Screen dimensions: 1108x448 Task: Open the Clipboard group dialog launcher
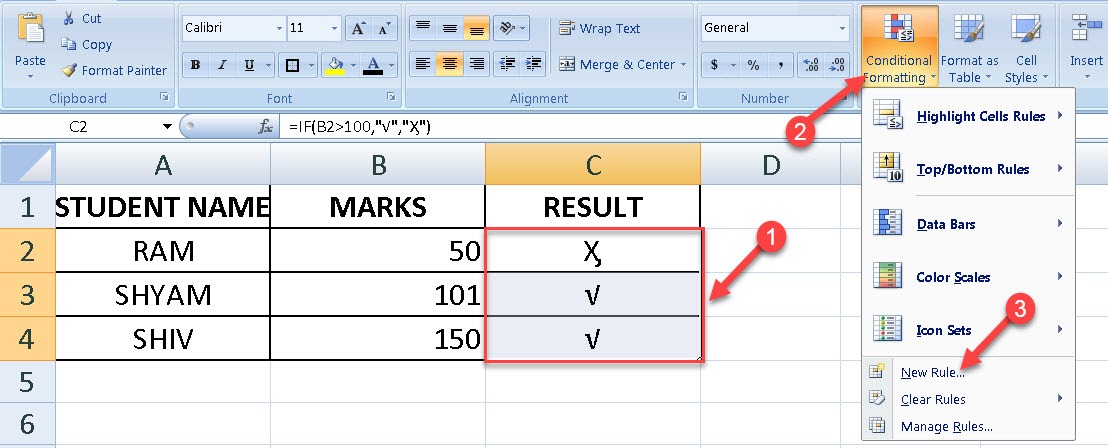point(165,96)
